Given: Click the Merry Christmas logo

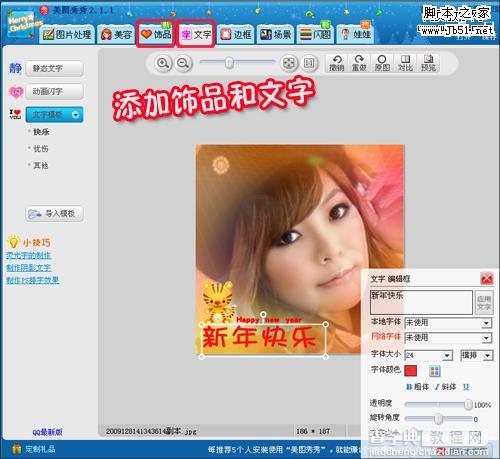Looking at the screenshot, I should [x=23, y=24].
